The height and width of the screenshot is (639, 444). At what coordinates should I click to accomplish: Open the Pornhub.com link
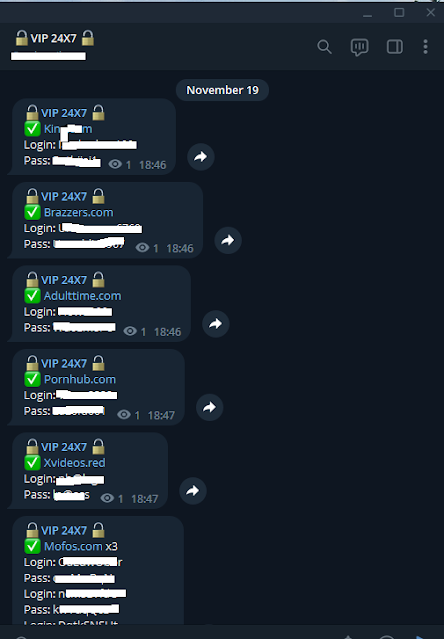[80, 379]
